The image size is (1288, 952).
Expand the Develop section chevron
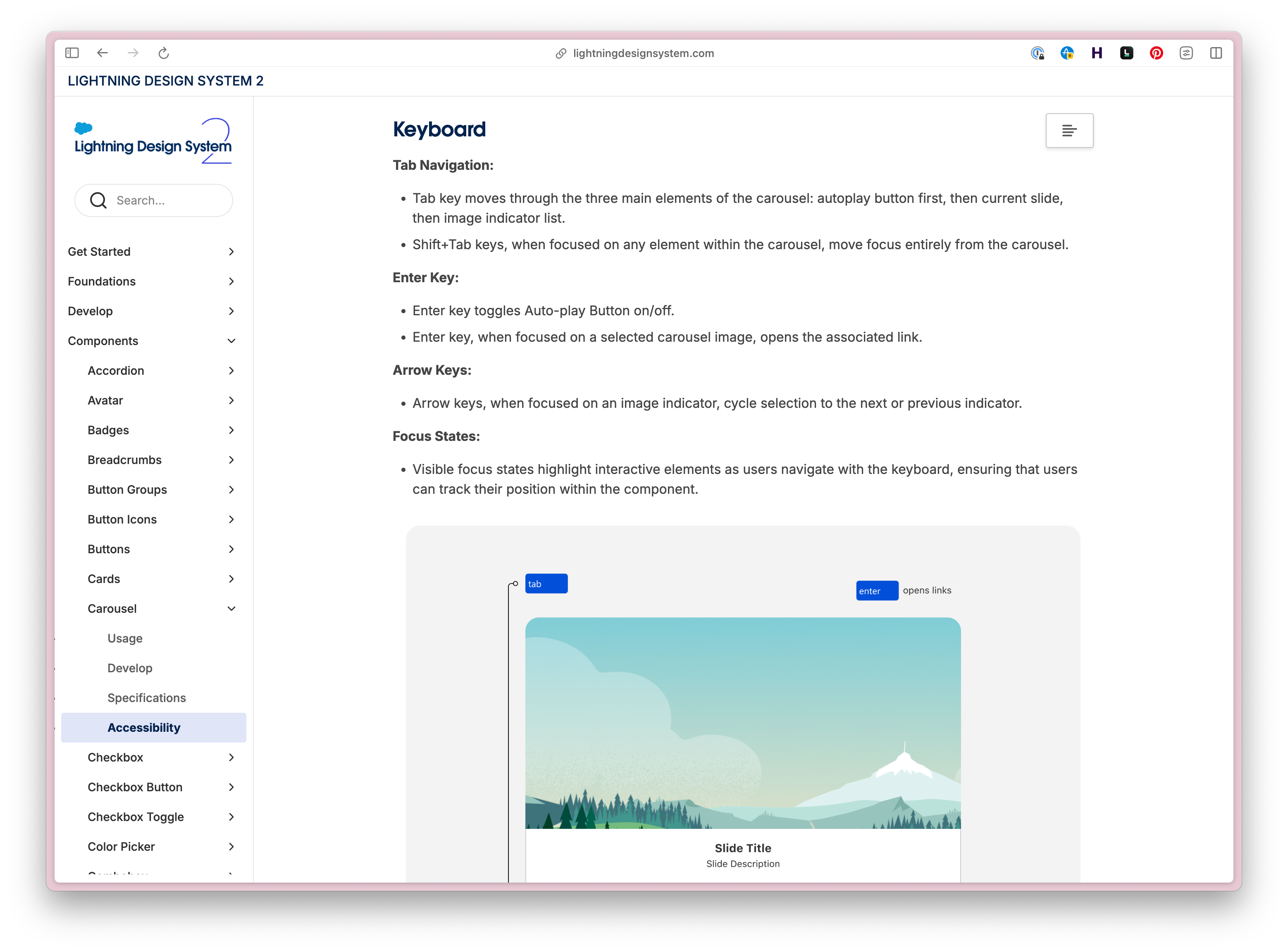point(231,311)
